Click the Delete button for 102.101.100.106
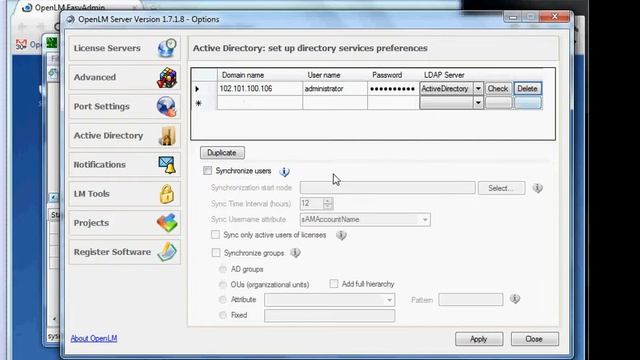Viewport: 640px width, 360px height. [x=527, y=89]
